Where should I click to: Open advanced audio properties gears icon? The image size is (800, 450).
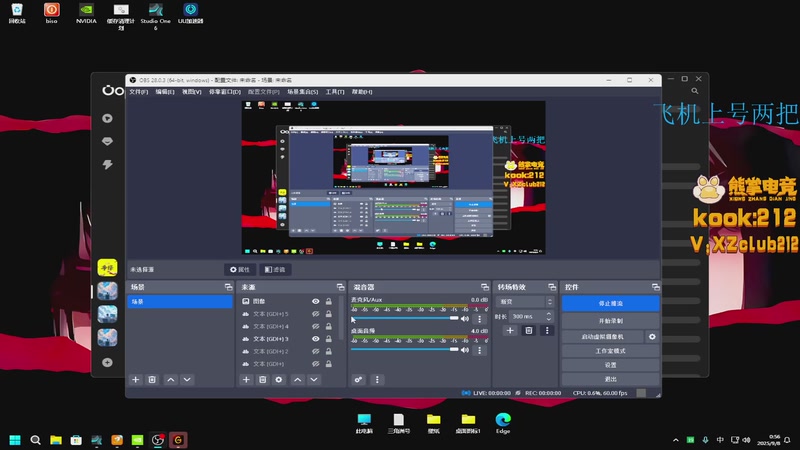[x=358, y=380]
